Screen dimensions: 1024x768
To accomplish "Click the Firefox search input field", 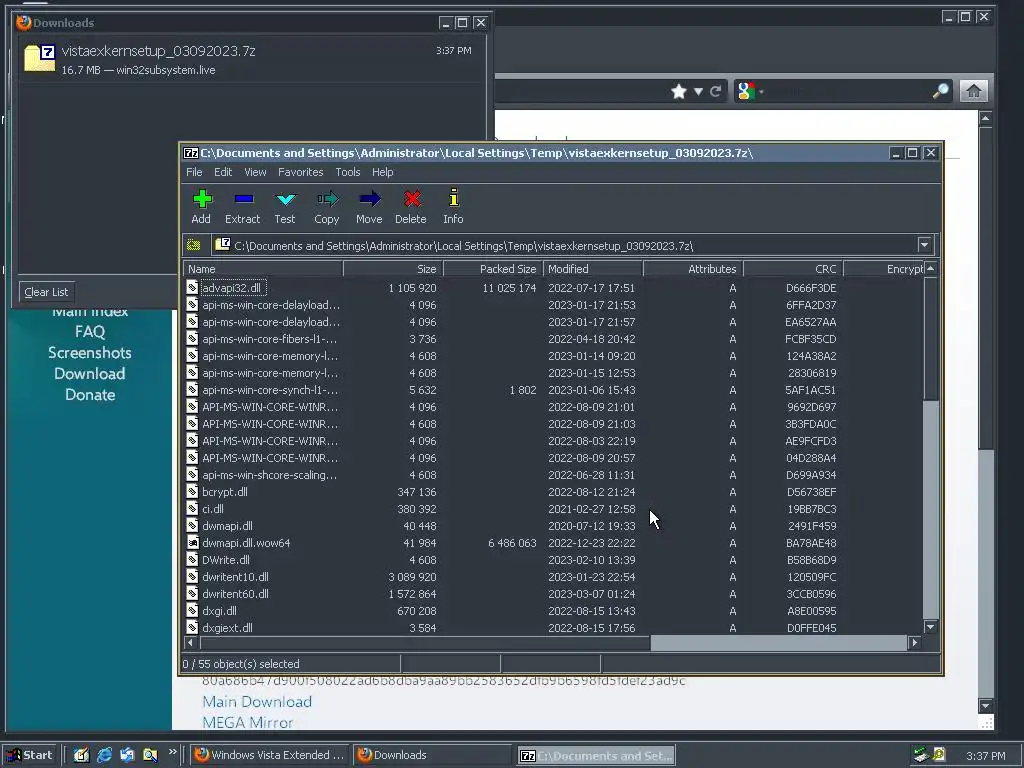I will [847, 91].
